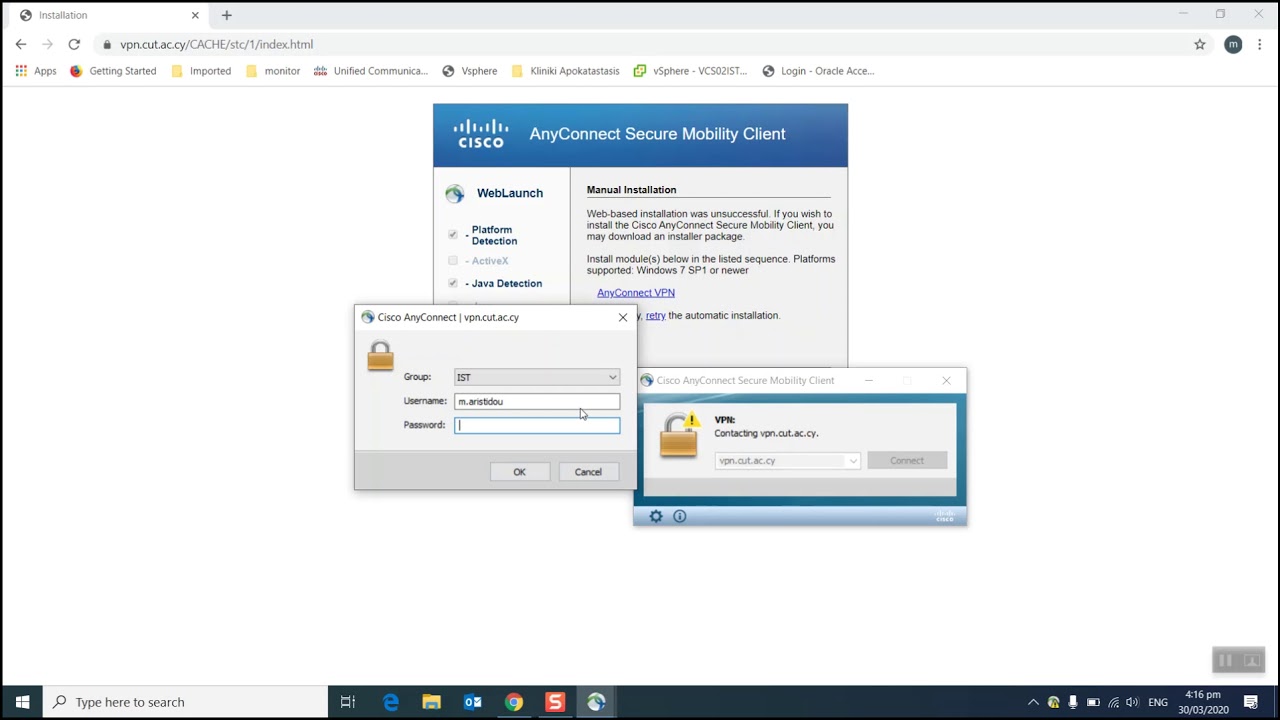
Task: Open the orange S app on taskbar
Action: pos(555,702)
